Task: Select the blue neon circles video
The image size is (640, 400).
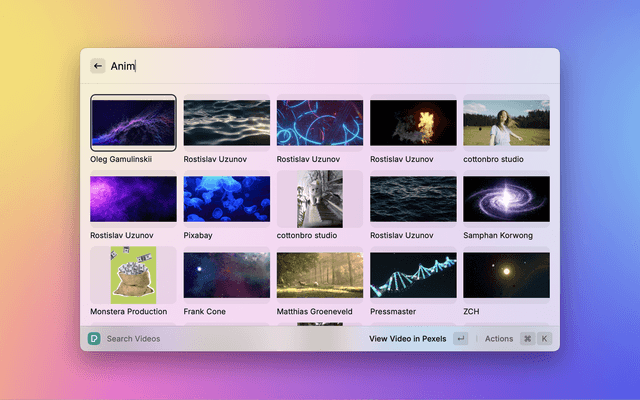Action: point(319,123)
